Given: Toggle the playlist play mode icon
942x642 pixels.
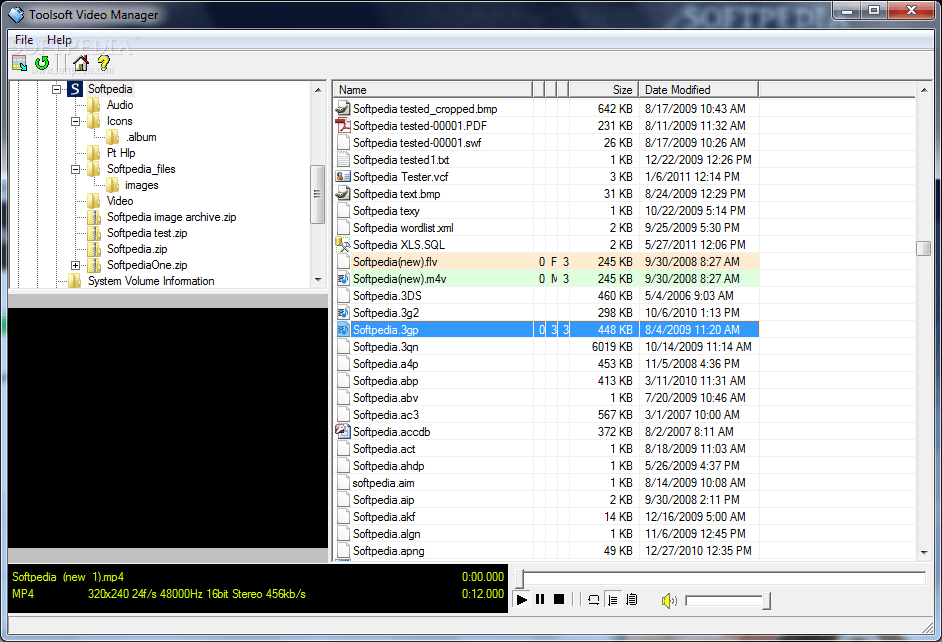Looking at the screenshot, I should [x=633, y=599].
